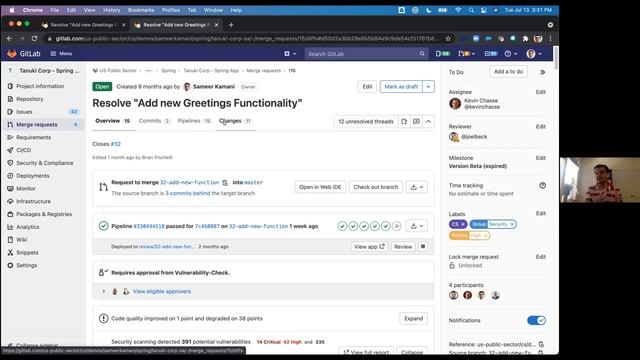Open Settings in sidebar
This screenshot has width=640, height=360.
click(27, 265)
